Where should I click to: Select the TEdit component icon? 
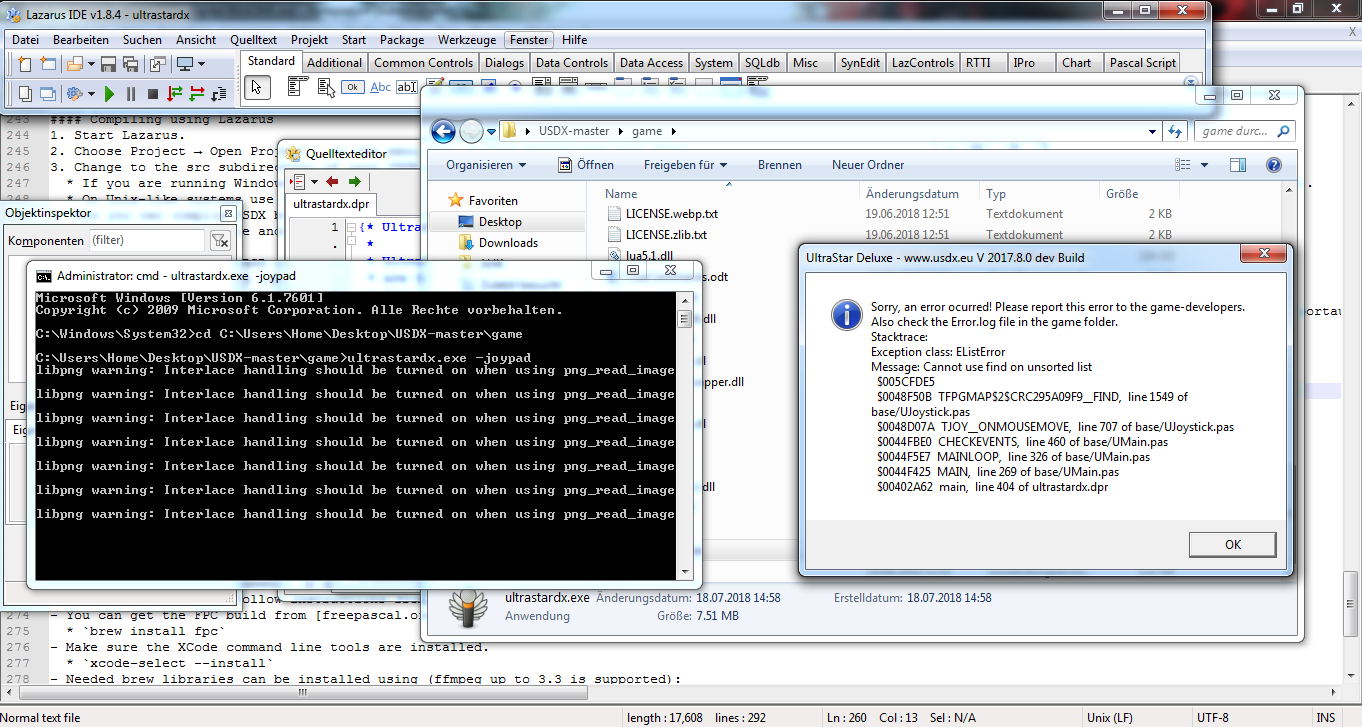pos(406,87)
